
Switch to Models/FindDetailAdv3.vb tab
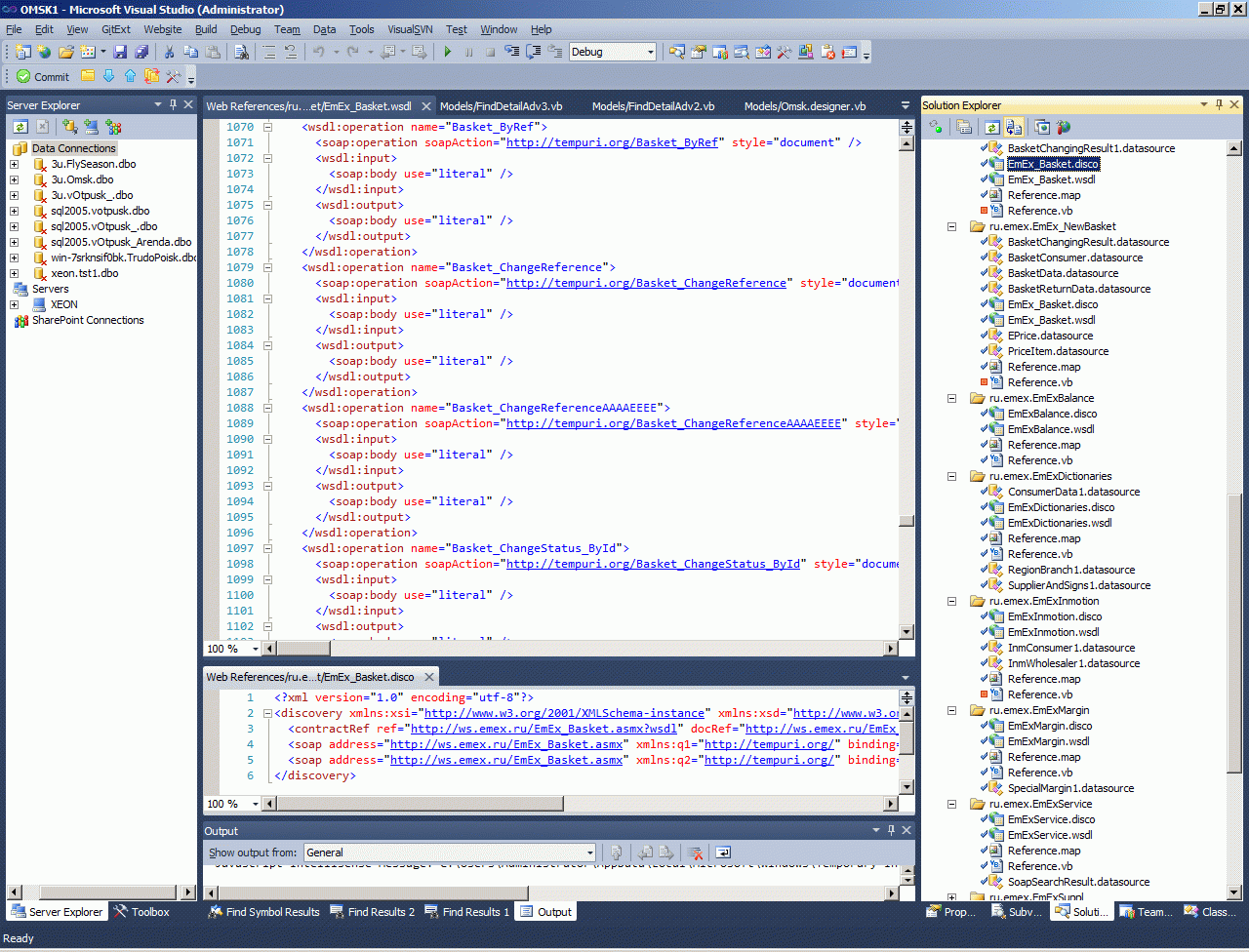tap(502, 106)
